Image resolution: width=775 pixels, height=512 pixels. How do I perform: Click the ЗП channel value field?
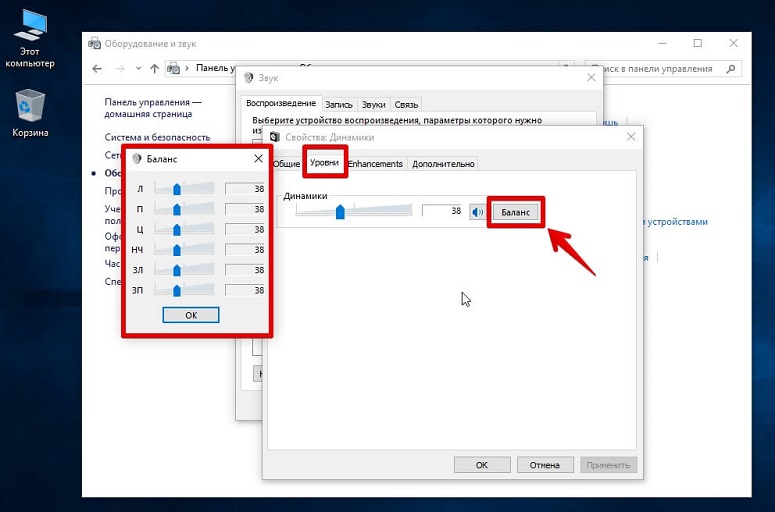pyautogui.click(x=246, y=290)
